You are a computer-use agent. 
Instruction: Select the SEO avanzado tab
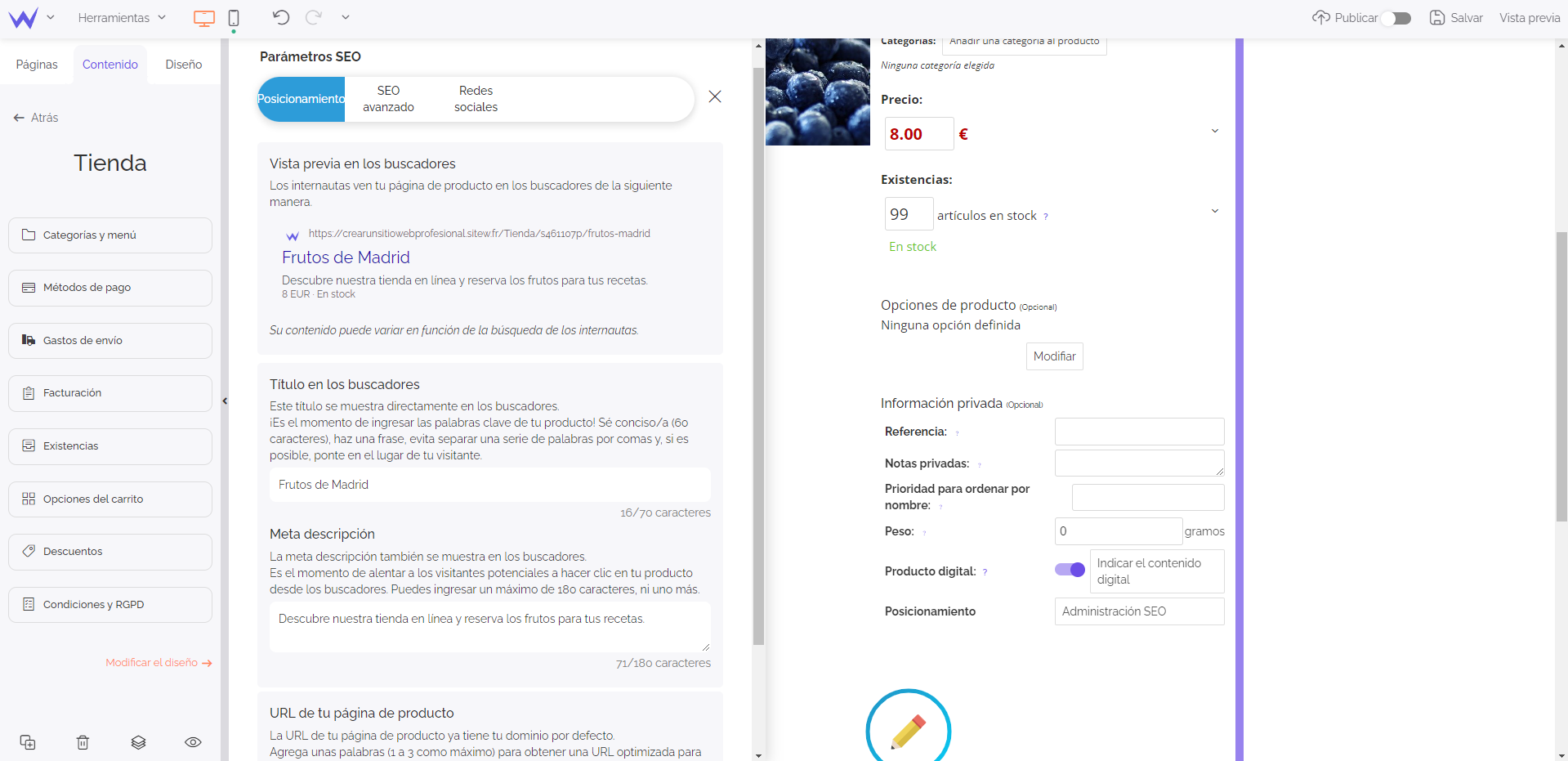pos(389,99)
